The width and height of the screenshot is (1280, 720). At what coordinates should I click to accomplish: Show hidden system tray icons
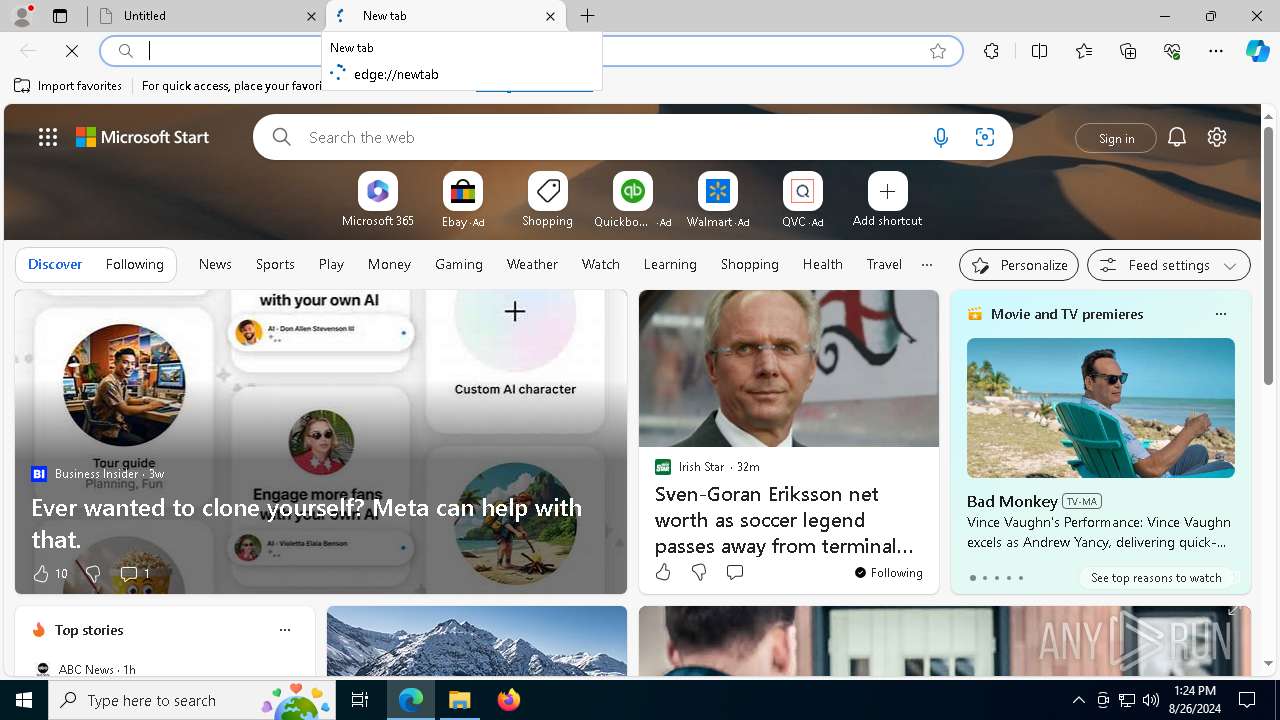pyautogui.click(x=1078, y=700)
